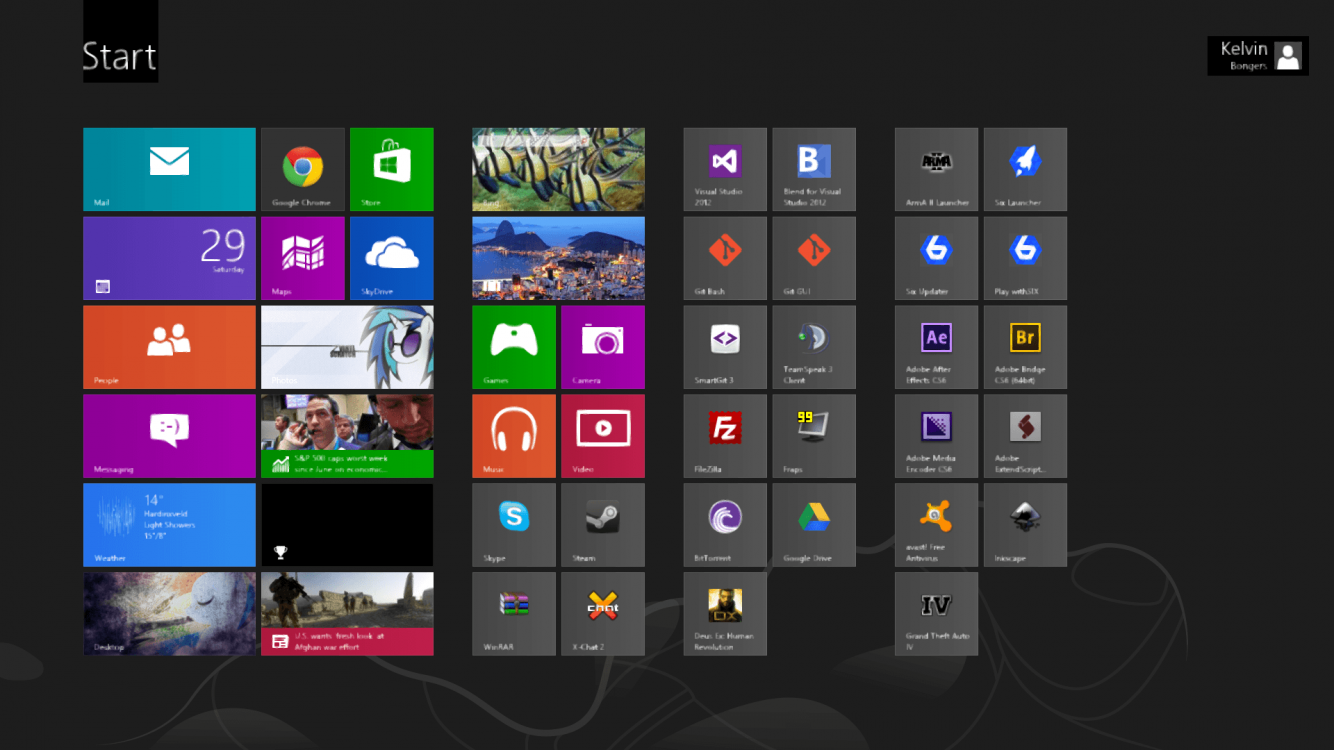Screen dimensions: 1334x750
Task: Launch Fraps tile
Action: tap(814, 436)
